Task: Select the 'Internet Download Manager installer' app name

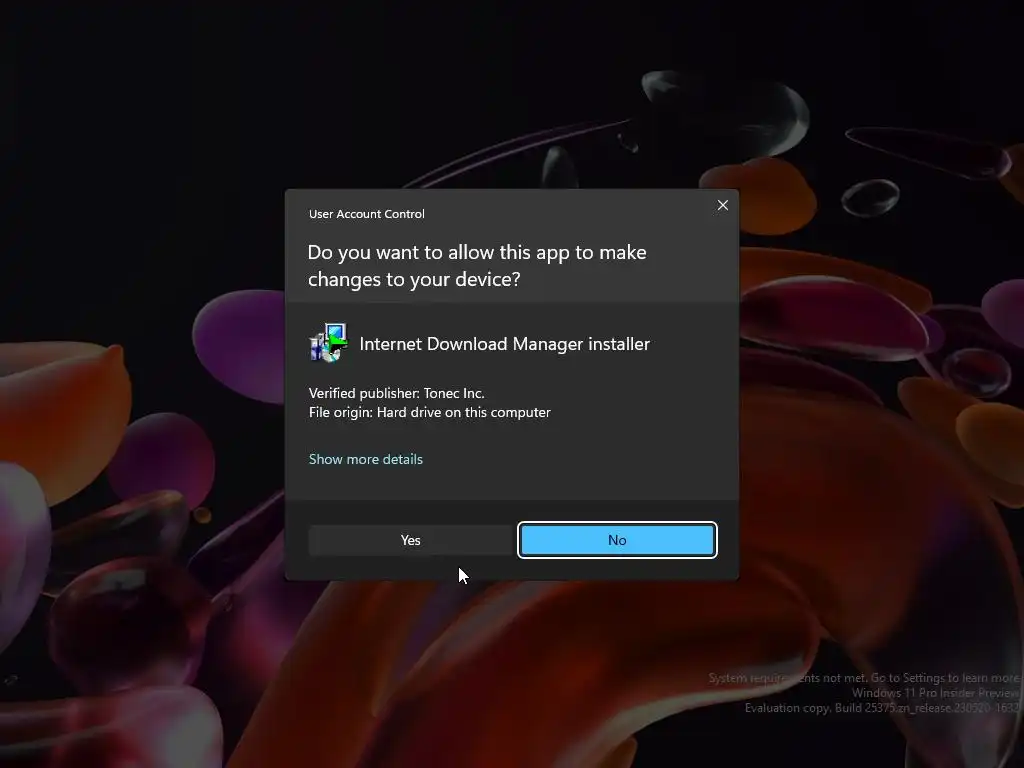Action: [505, 344]
